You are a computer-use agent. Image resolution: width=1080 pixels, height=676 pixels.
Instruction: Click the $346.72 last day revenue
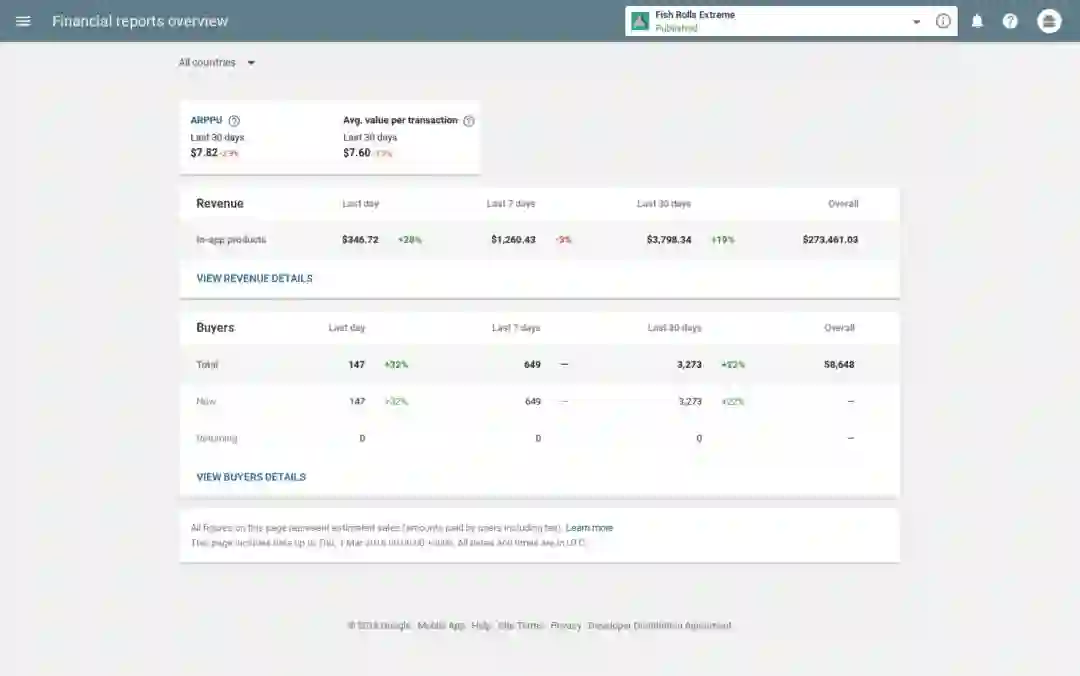pos(360,240)
